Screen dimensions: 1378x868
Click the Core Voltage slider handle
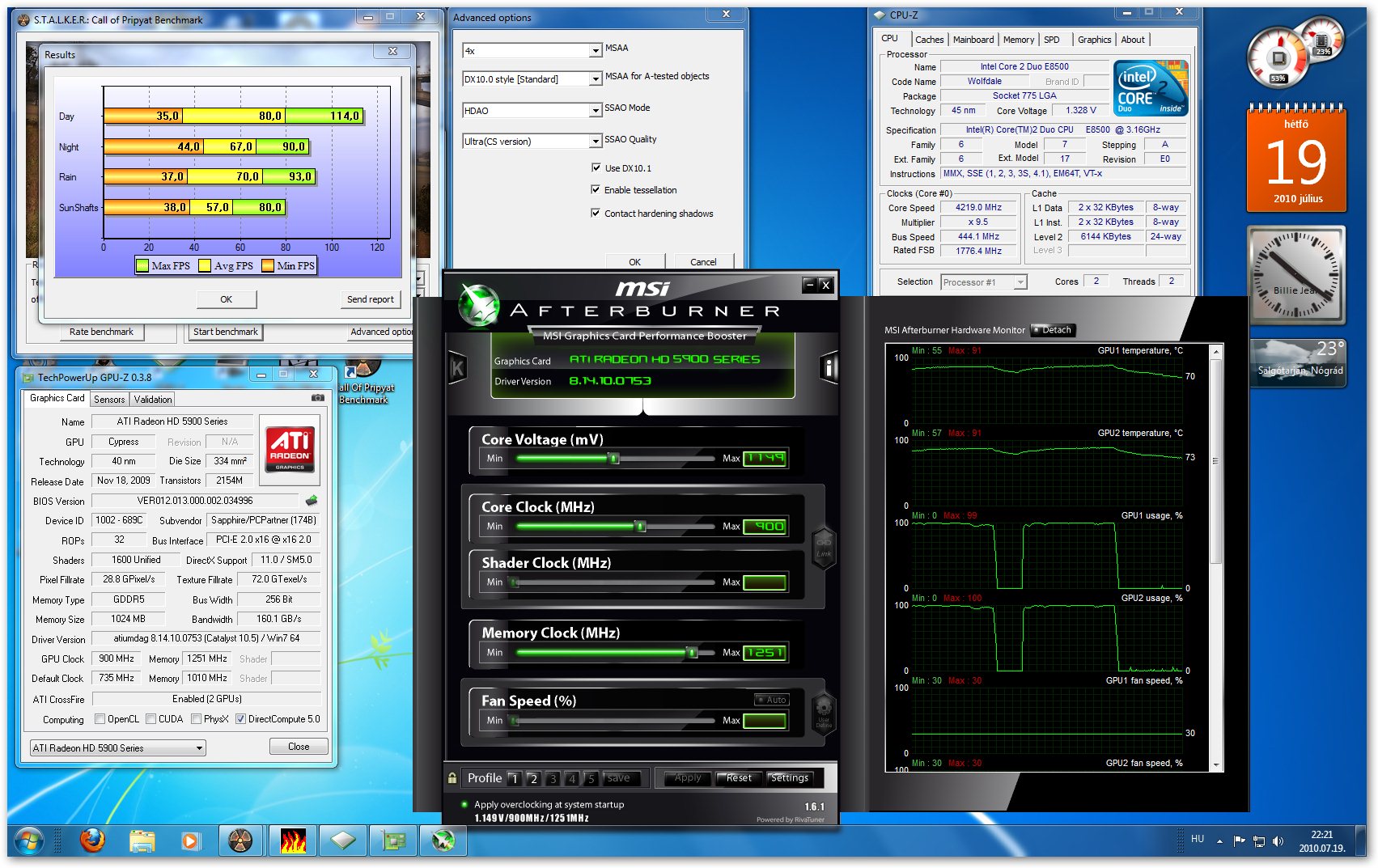(x=613, y=459)
